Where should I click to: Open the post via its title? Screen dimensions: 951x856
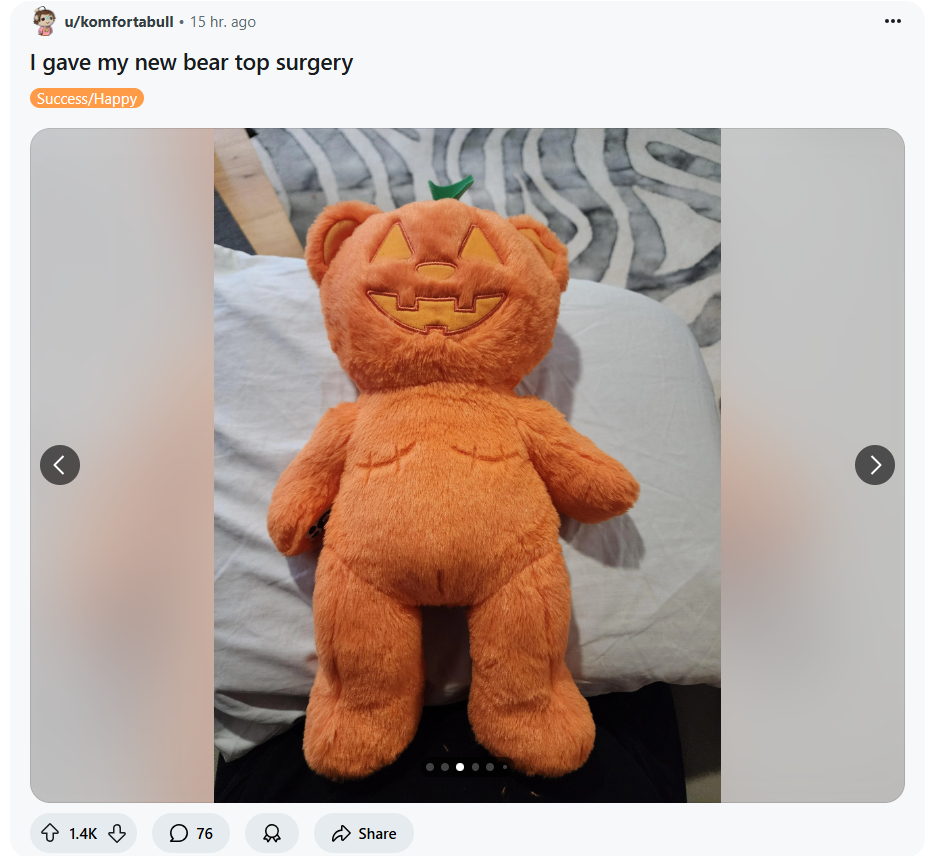click(x=191, y=63)
